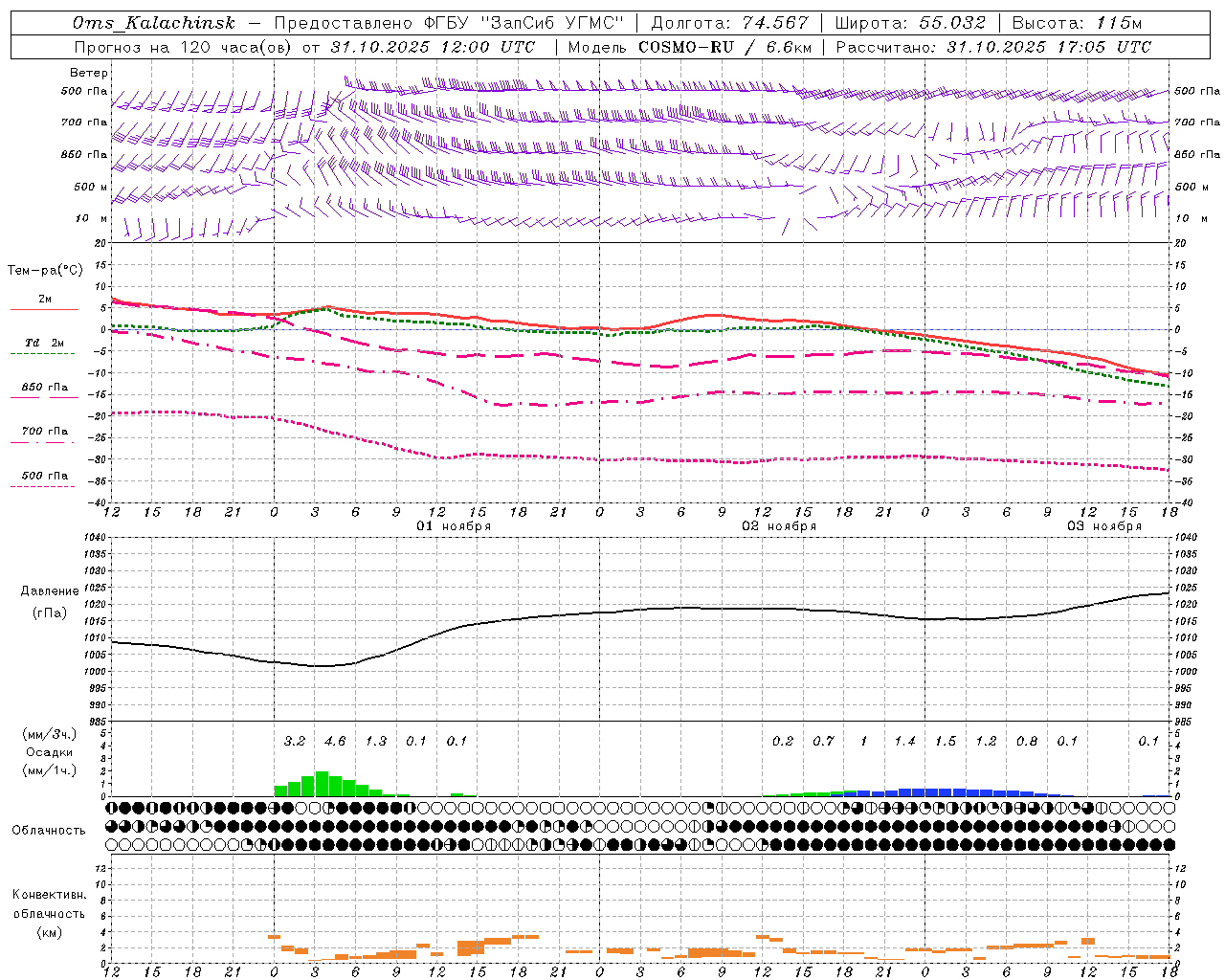1225x980 pixels.
Task: Click the Ветер wind panel label
Action: pos(89,73)
